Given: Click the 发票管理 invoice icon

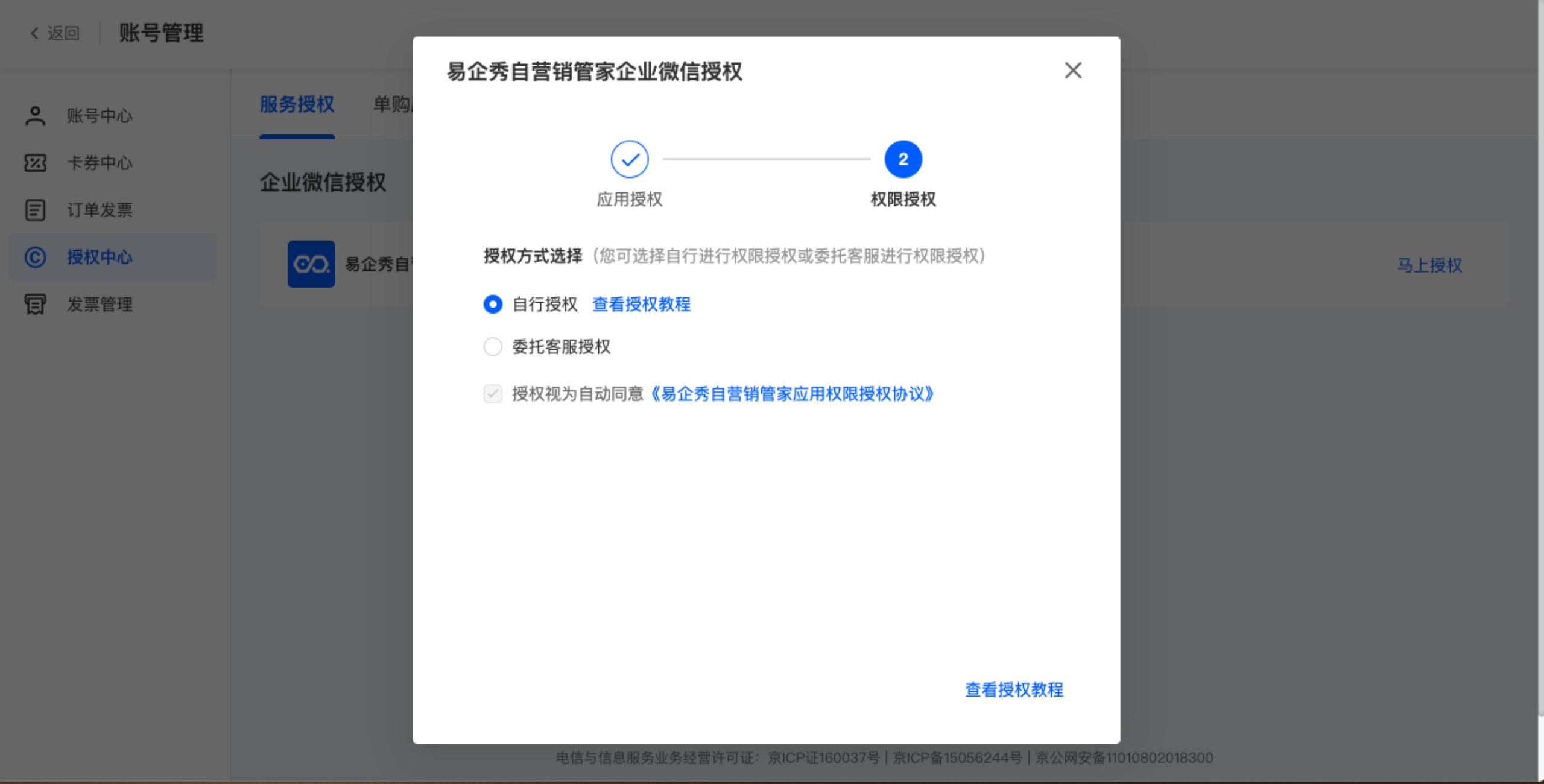Looking at the screenshot, I should point(35,304).
